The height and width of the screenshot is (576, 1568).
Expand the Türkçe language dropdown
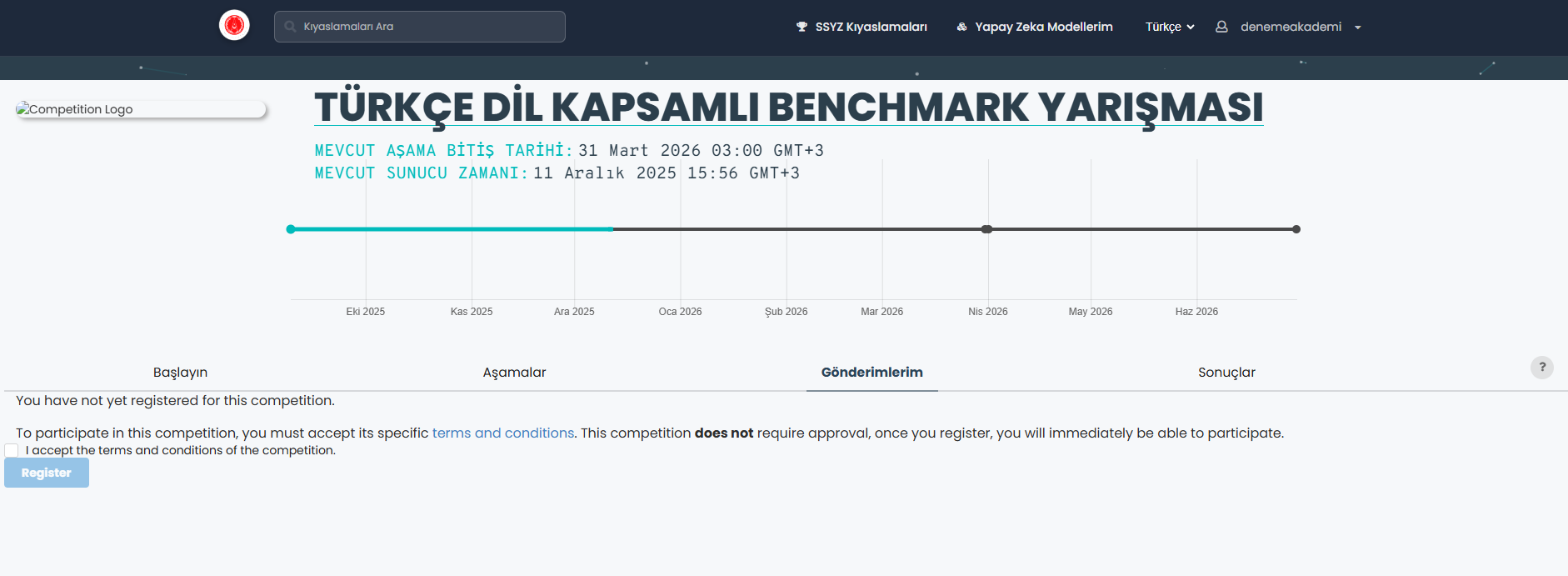pyautogui.click(x=1169, y=27)
